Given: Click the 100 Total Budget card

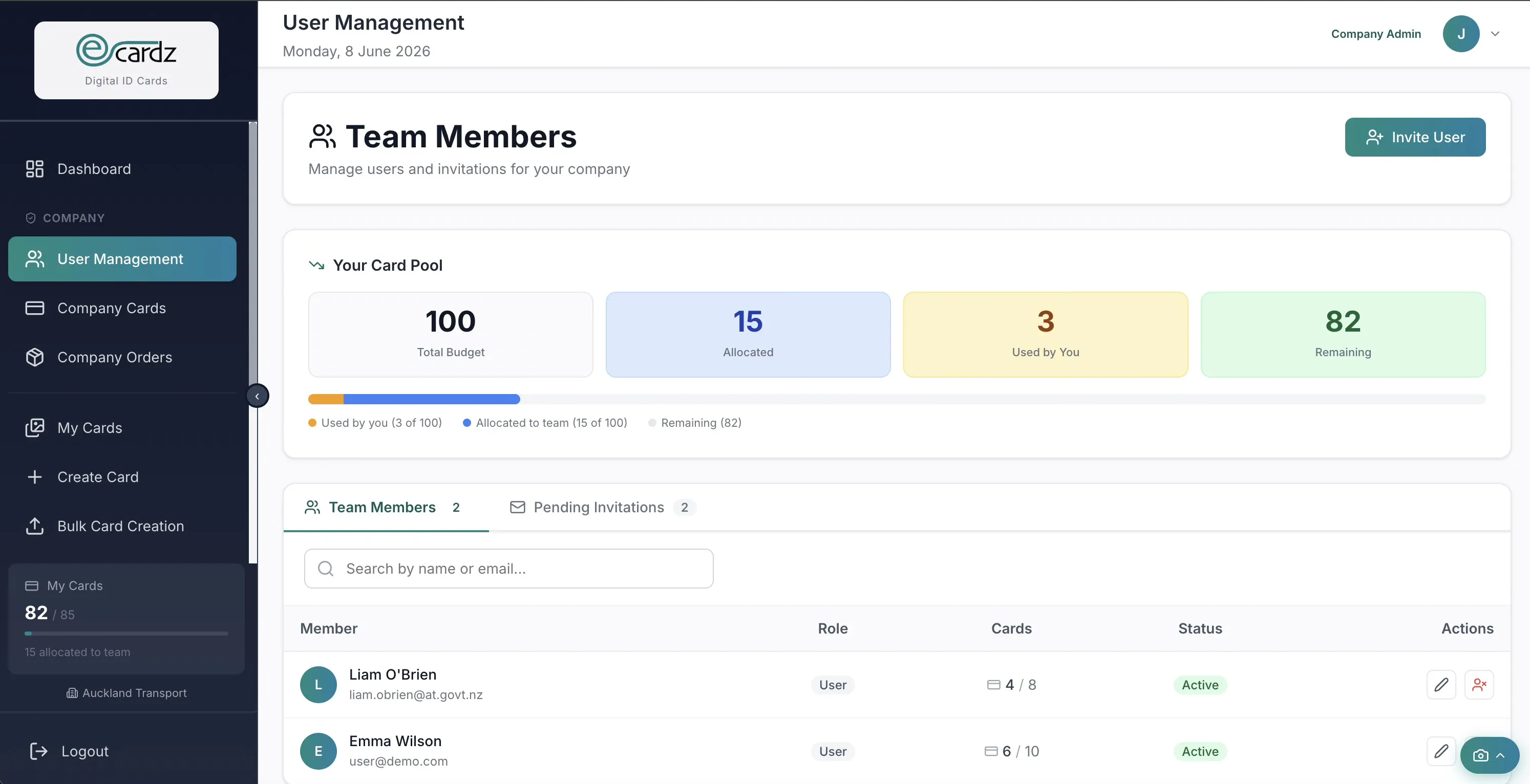Looking at the screenshot, I should point(451,334).
